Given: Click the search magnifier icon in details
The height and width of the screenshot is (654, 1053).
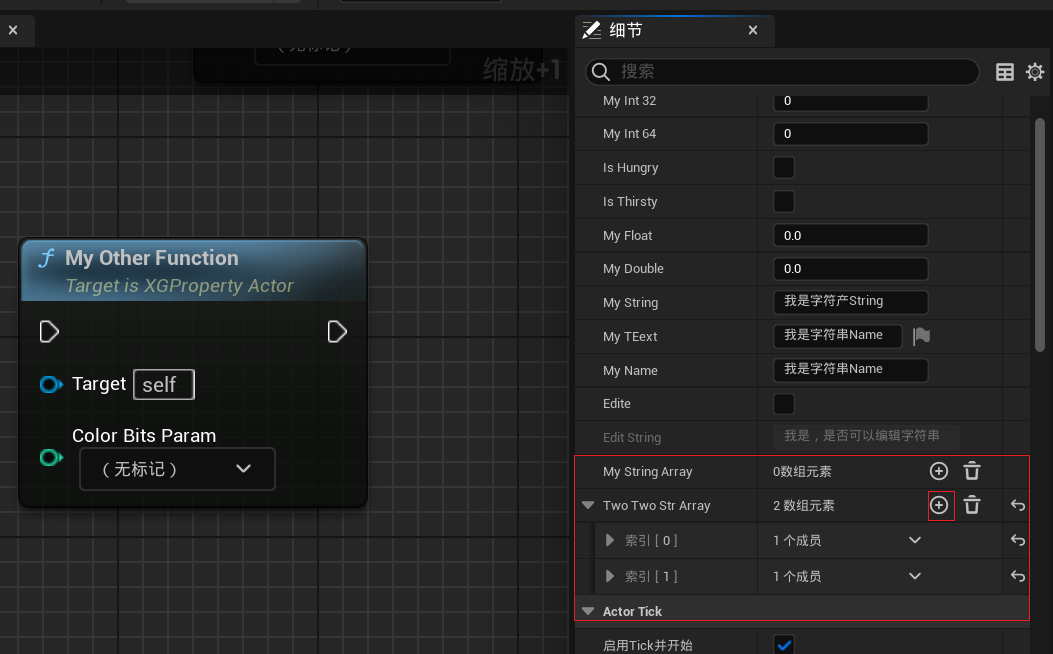Looking at the screenshot, I should 600,72.
